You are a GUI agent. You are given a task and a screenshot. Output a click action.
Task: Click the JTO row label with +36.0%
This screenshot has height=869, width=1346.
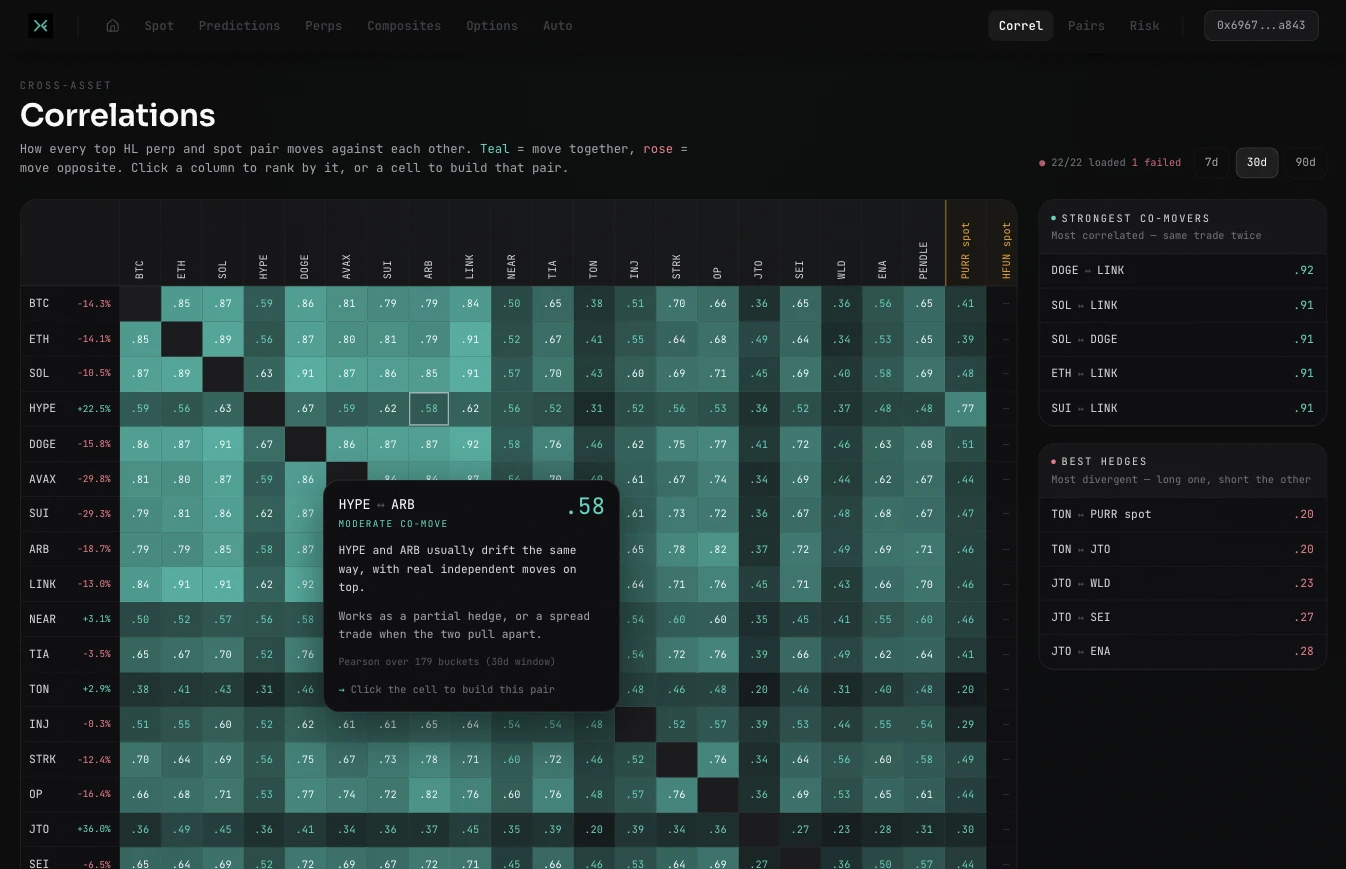coord(70,829)
